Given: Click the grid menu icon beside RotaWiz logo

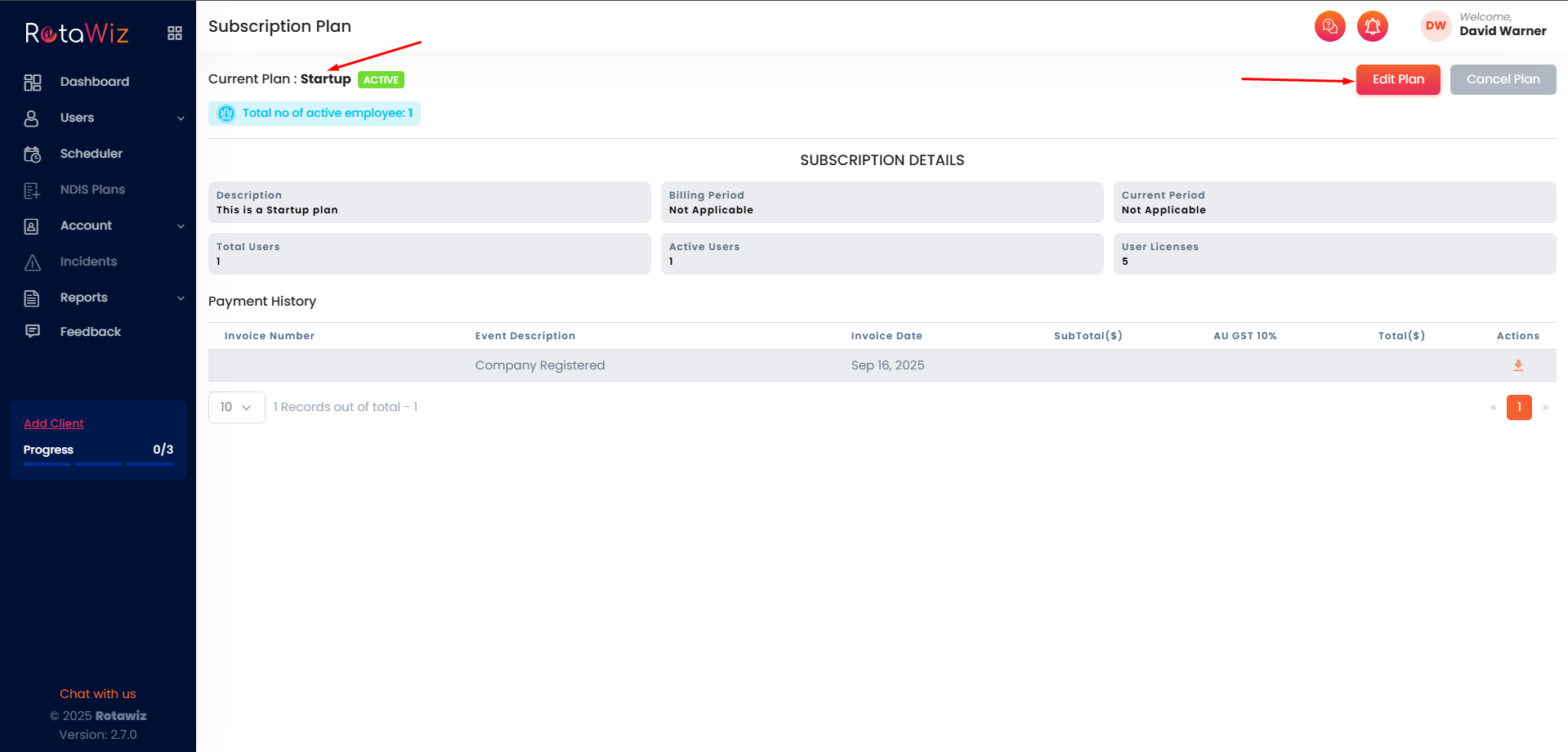Looking at the screenshot, I should [x=174, y=34].
